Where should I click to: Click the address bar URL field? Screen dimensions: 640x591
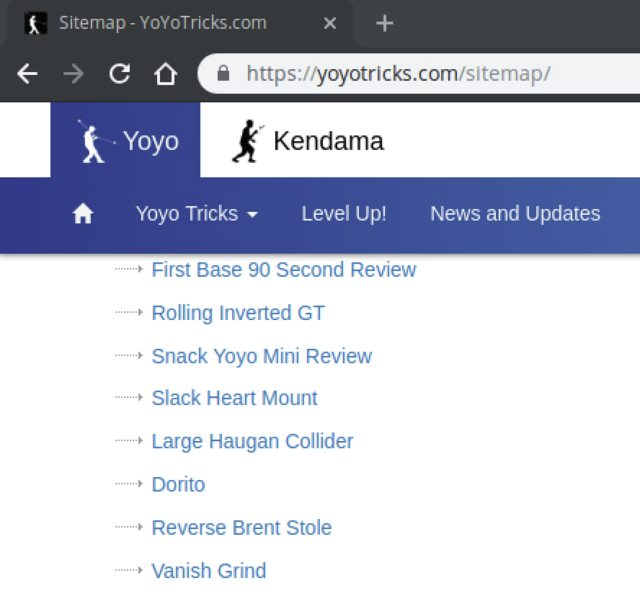point(419,74)
